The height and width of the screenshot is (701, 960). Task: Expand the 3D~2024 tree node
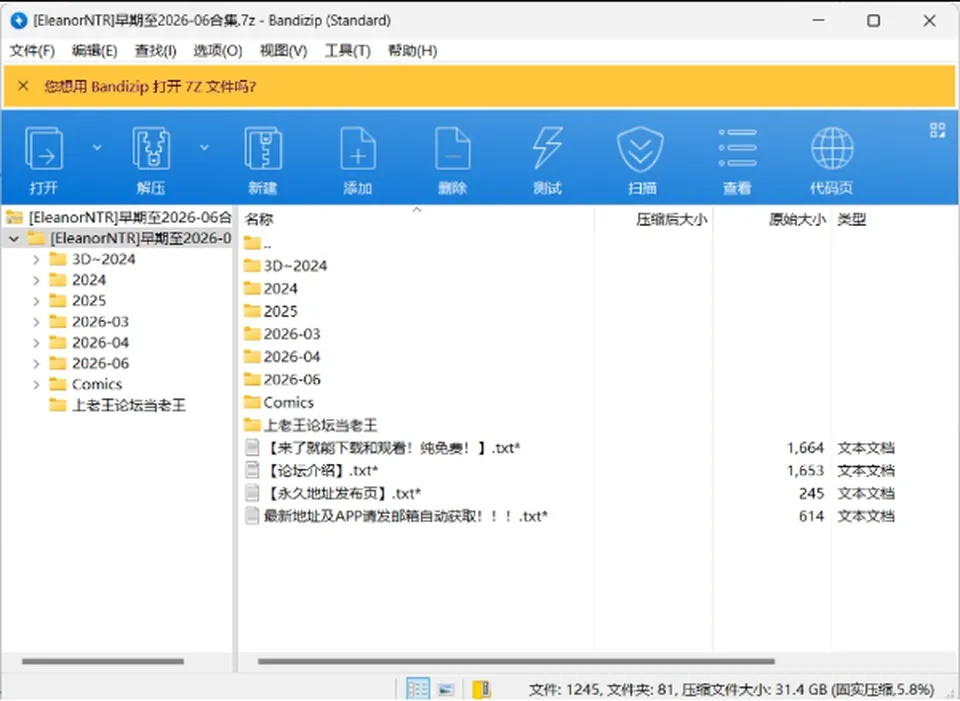click(x=36, y=259)
